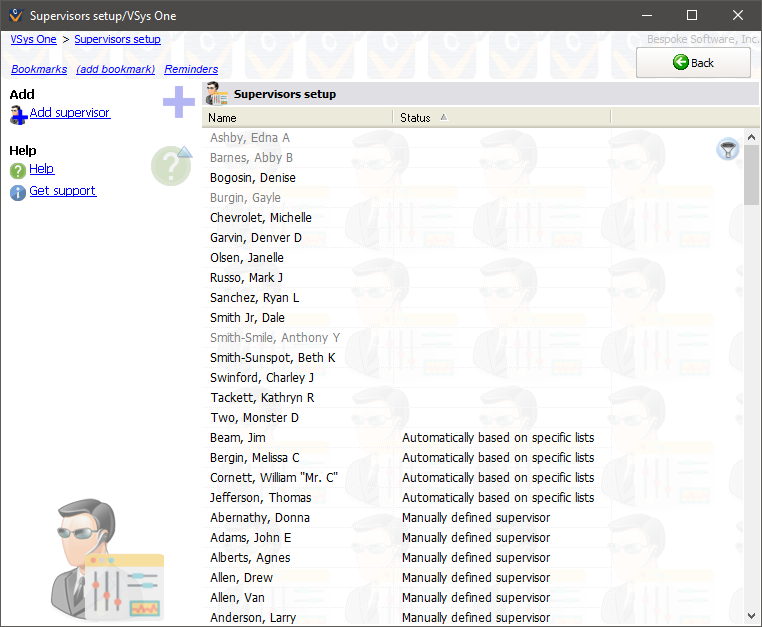
Task: Open the Add supervisor link
Action: [70, 113]
